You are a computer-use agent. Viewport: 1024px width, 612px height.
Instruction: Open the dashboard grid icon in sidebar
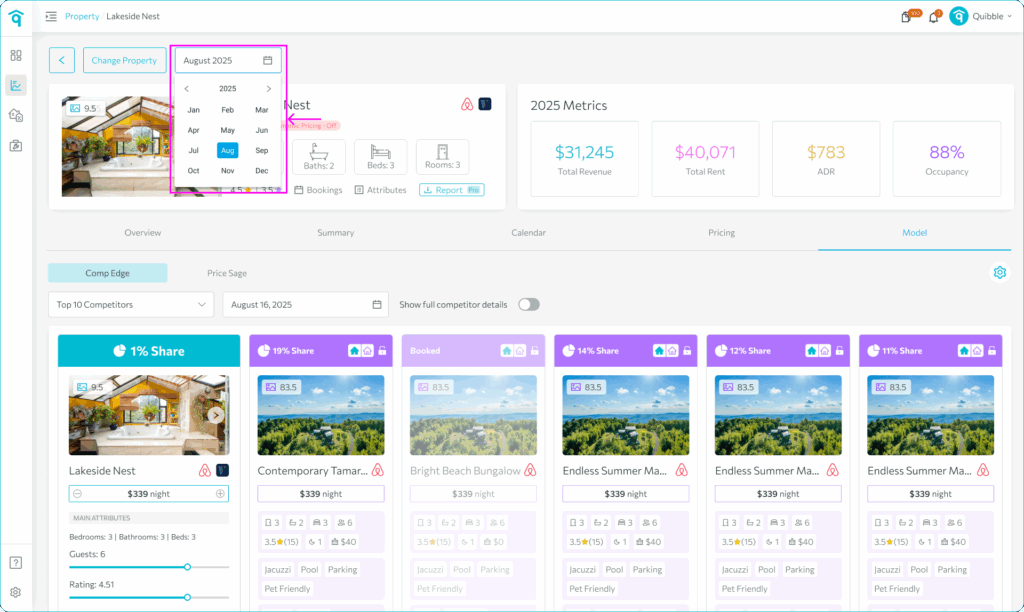pyautogui.click(x=16, y=56)
